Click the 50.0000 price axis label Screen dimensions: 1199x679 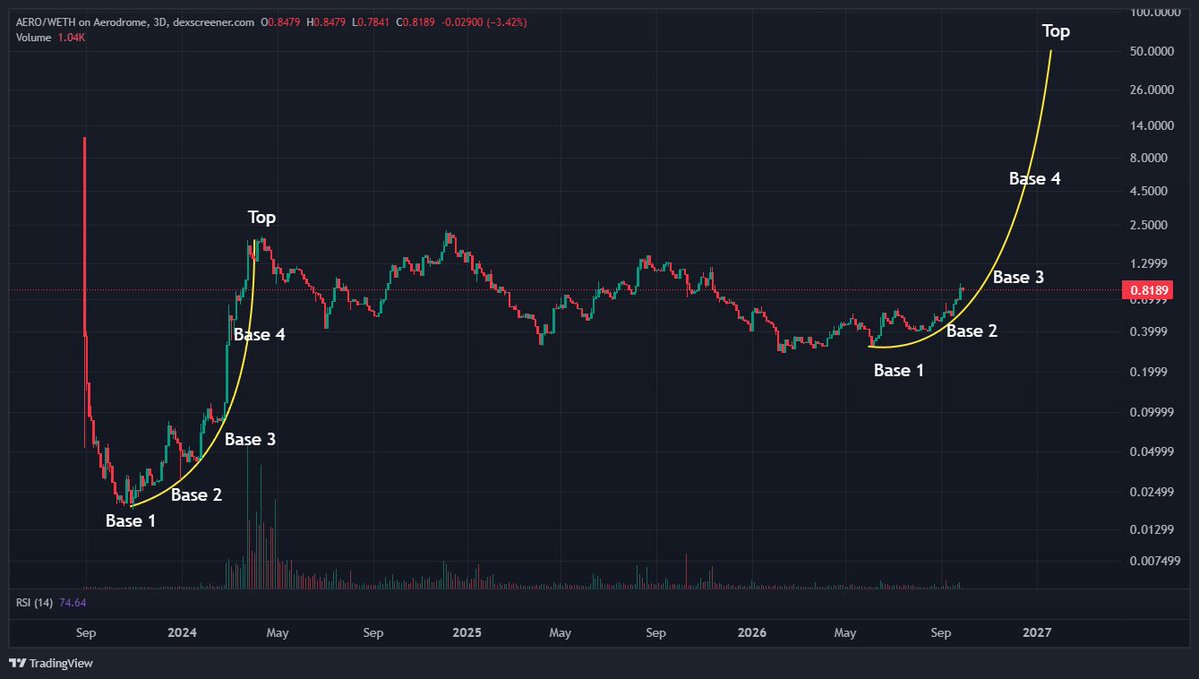point(1152,51)
